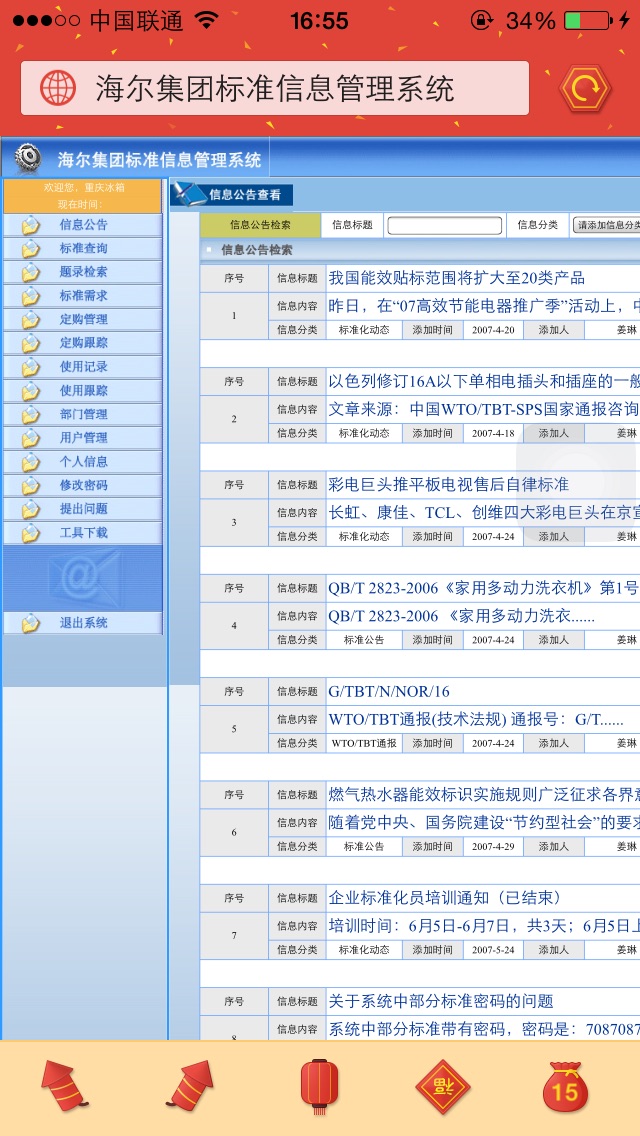Tap the first firecracker icon in bottom bar
Image resolution: width=640 pixels, height=1136 pixels.
click(65, 1085)
